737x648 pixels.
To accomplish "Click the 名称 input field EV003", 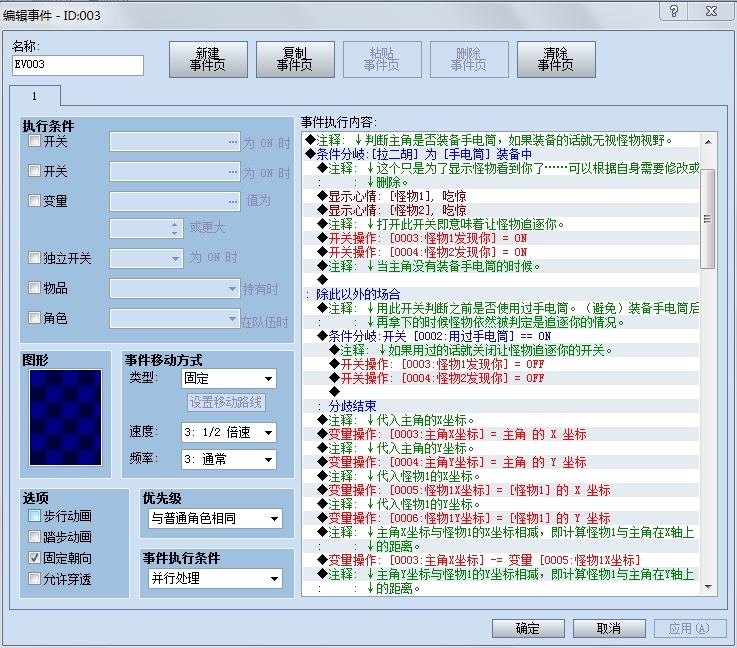I will [x=78, y=65].
